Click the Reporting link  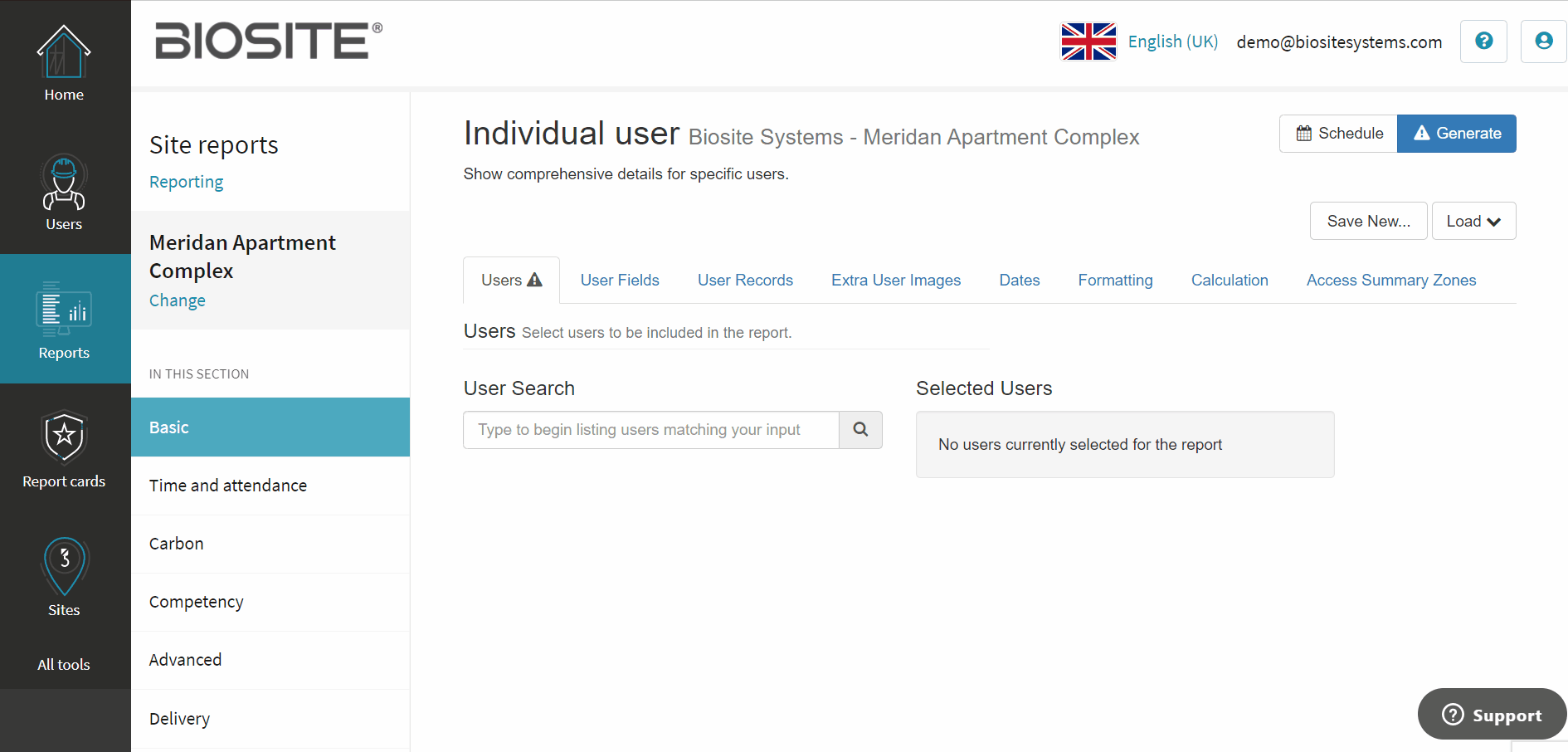[186, 182]
